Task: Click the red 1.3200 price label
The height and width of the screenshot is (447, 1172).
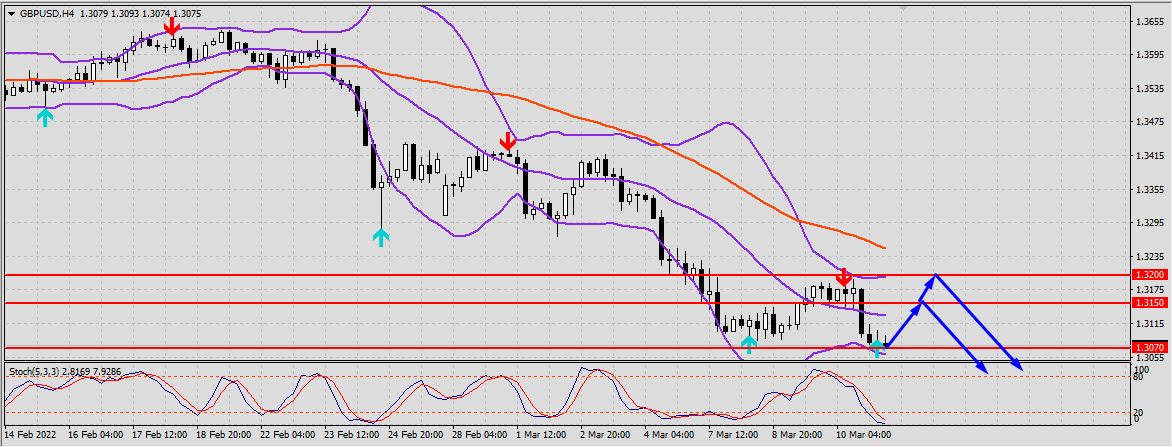Action: click(x=1147, y=274)
